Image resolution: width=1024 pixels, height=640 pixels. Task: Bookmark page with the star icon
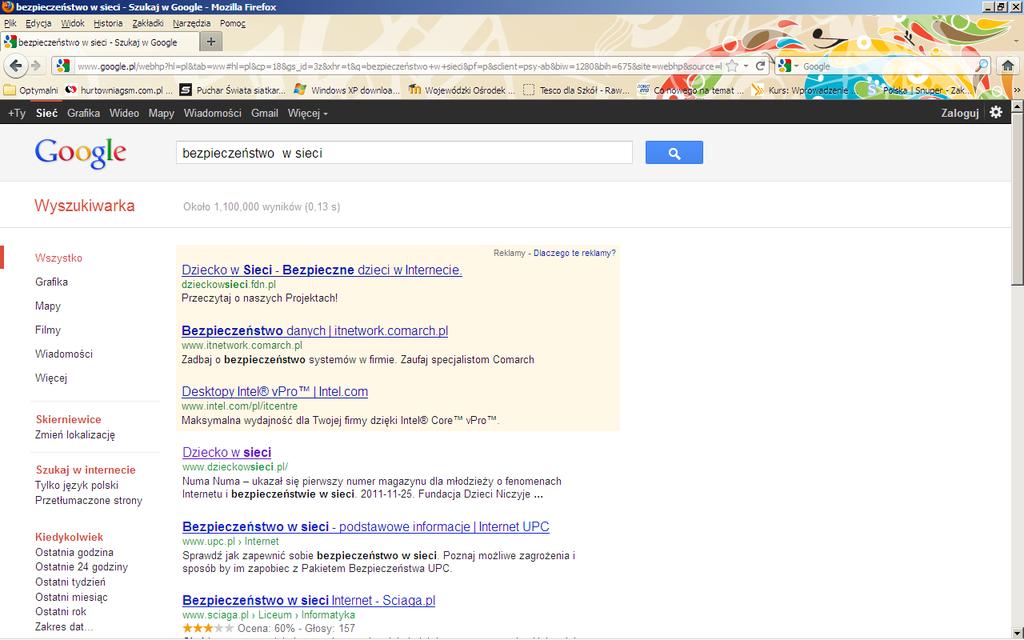coord(732,66)
